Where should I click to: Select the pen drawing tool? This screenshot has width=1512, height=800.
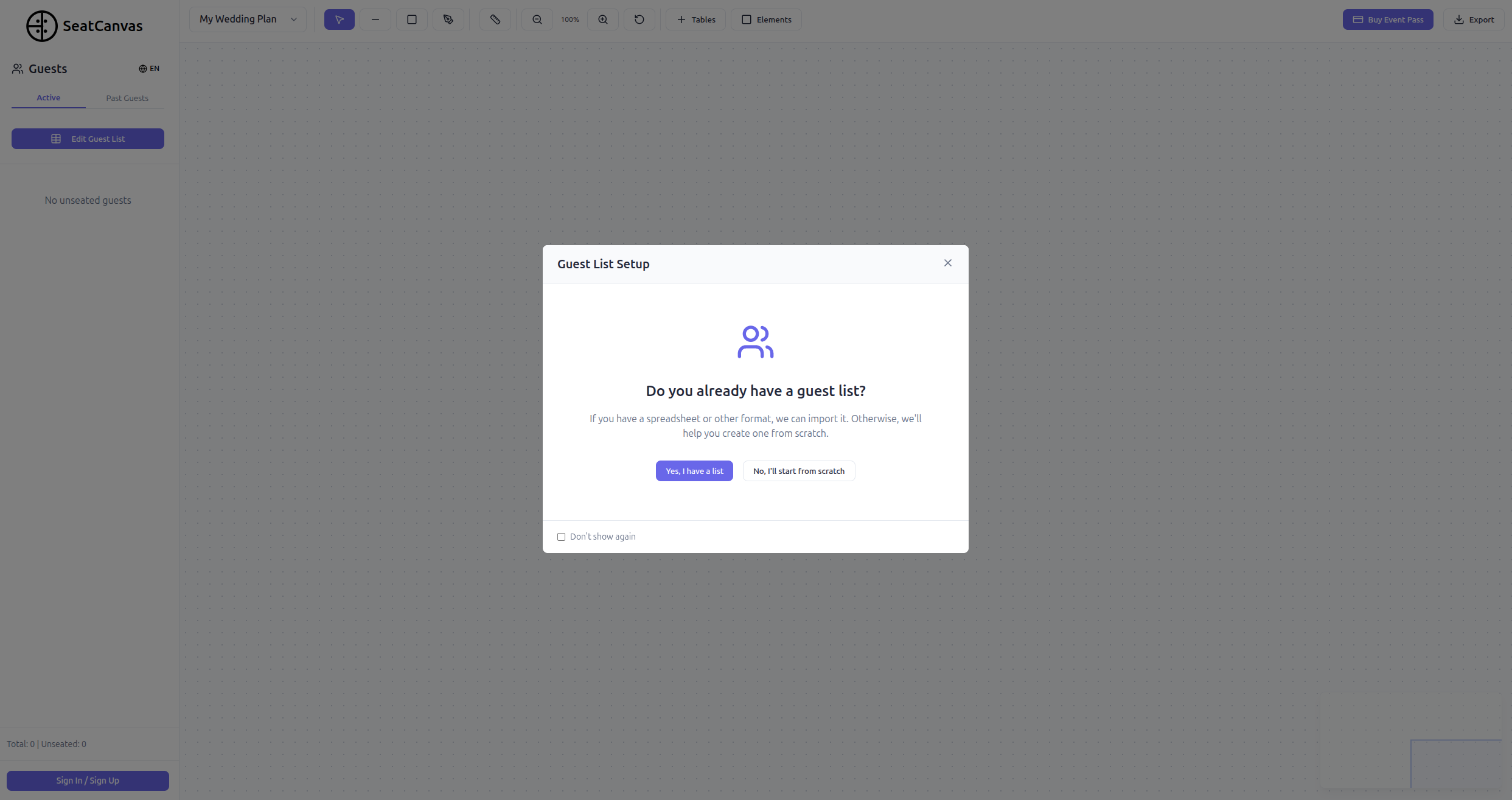coord(448,19)
